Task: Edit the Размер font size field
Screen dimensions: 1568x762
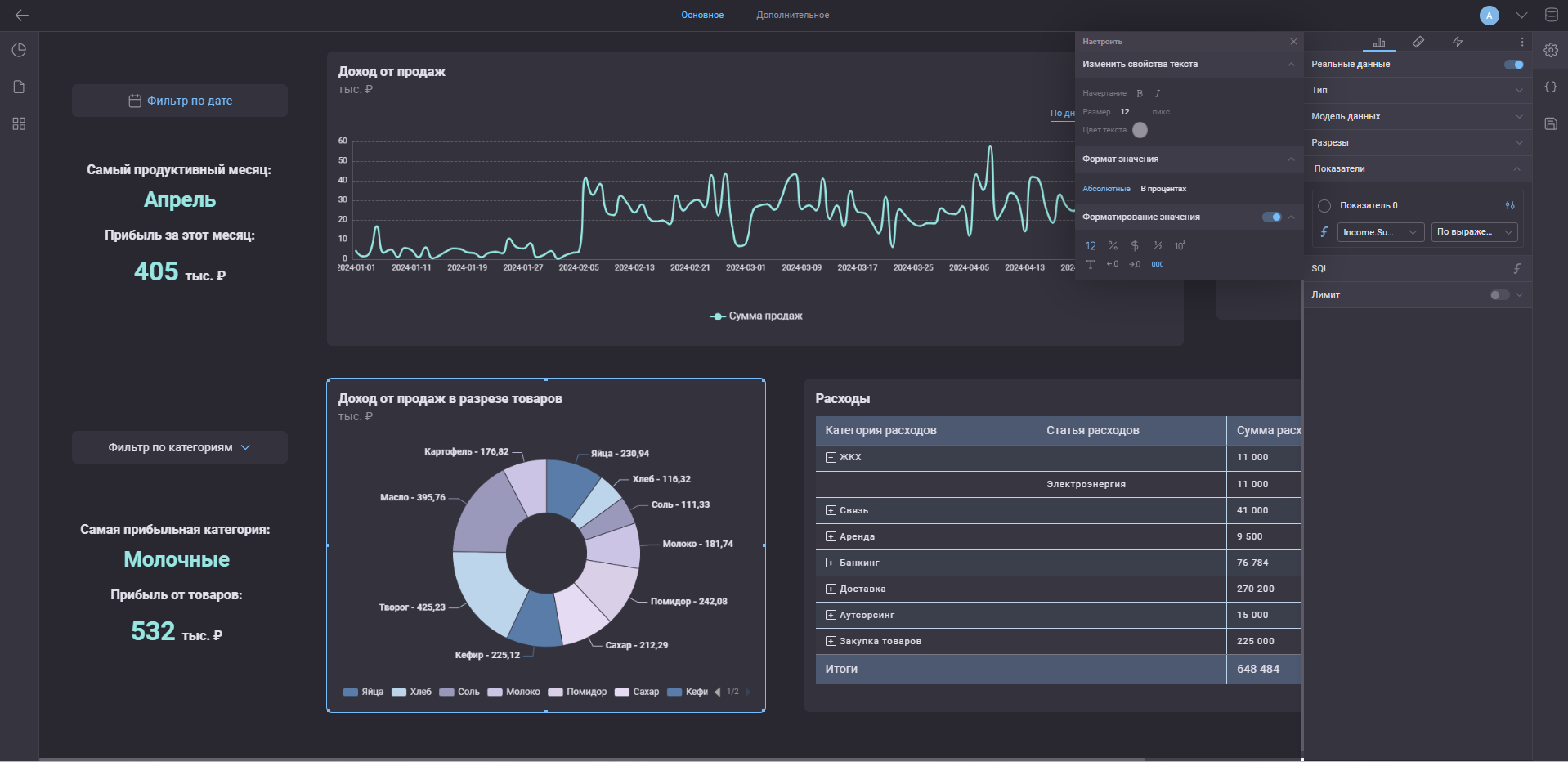Action: 1125,112
